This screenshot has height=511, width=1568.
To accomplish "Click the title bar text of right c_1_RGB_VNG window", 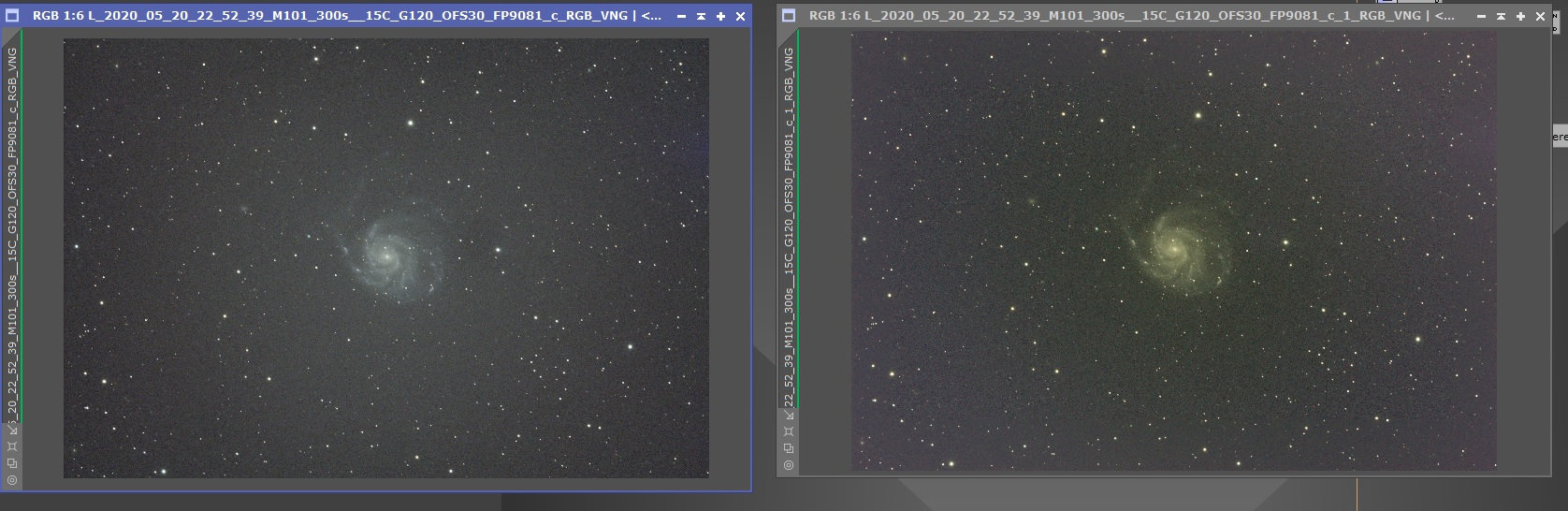I will click(1131, 16).
